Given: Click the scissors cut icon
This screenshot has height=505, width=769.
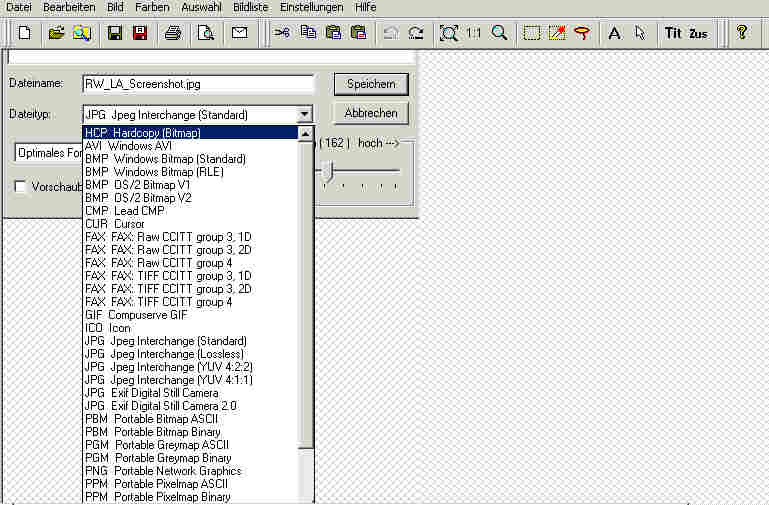Looking at the screenshot, I should [x=282, y=33].
